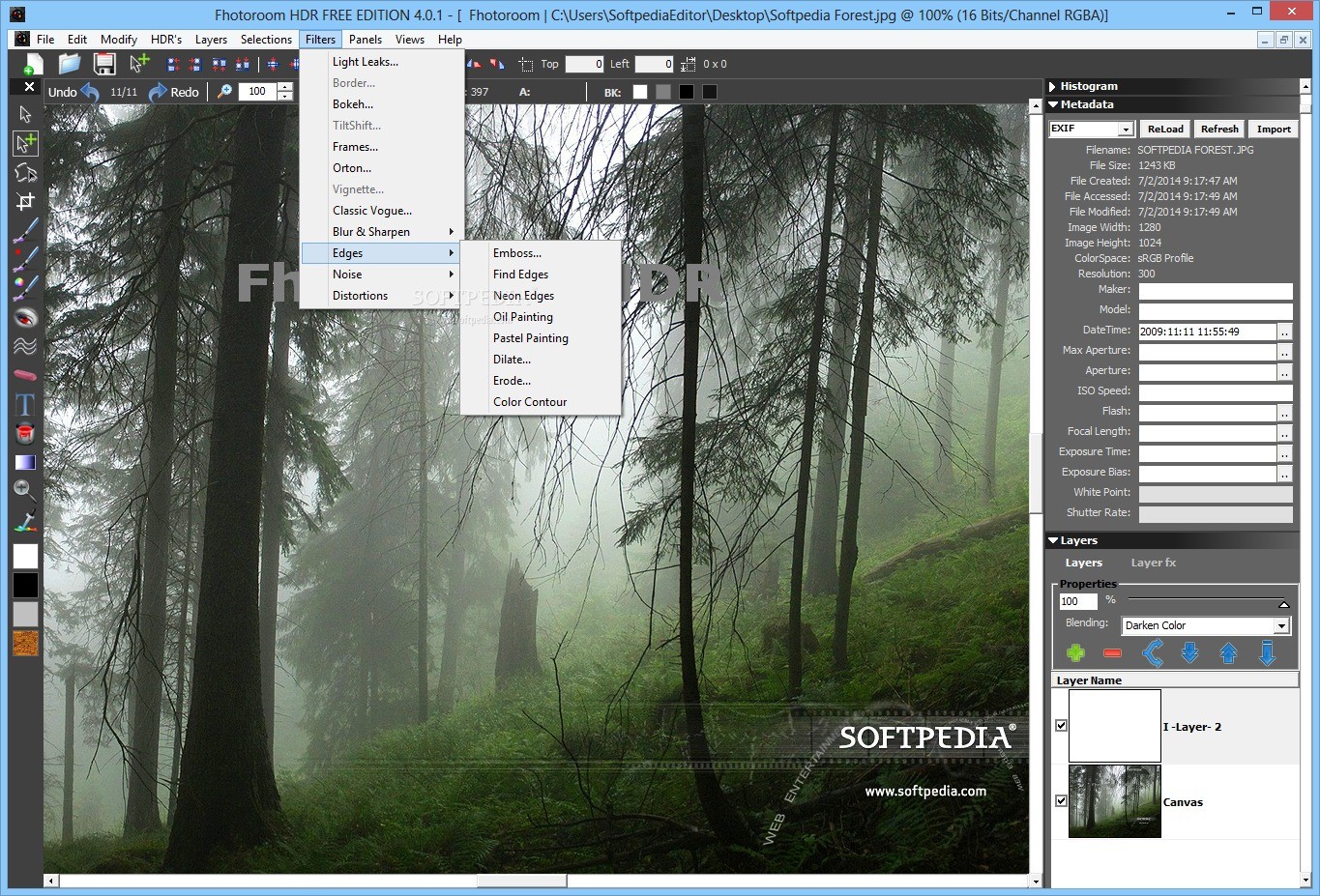Toggle visibility of I -Layer- 2

pyautogui.click(x=1061, y=726)
